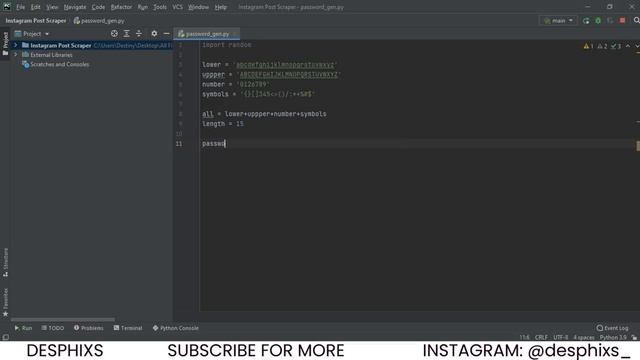Open the Terminal tool window
640x360 pixels.
128,328
